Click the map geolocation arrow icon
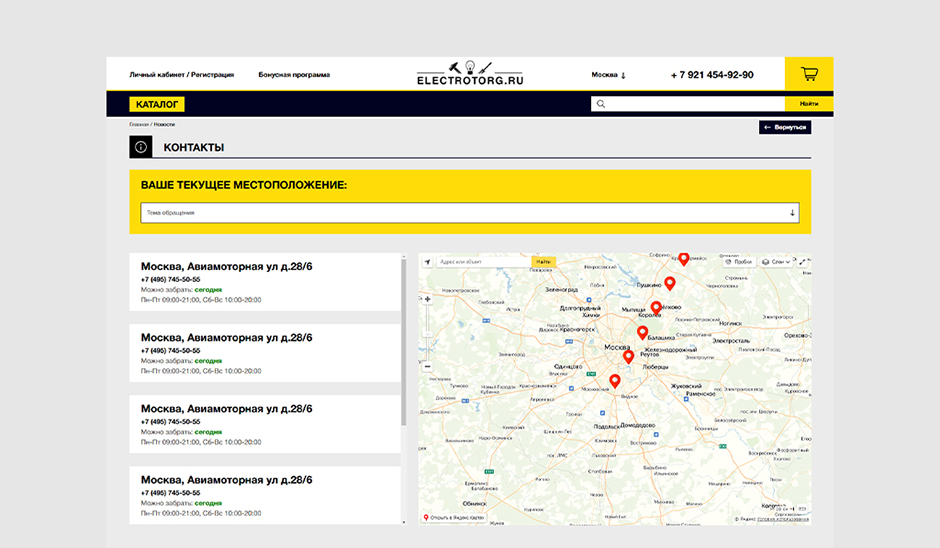Viewport: 940px width, 548px height. (428, 262)
